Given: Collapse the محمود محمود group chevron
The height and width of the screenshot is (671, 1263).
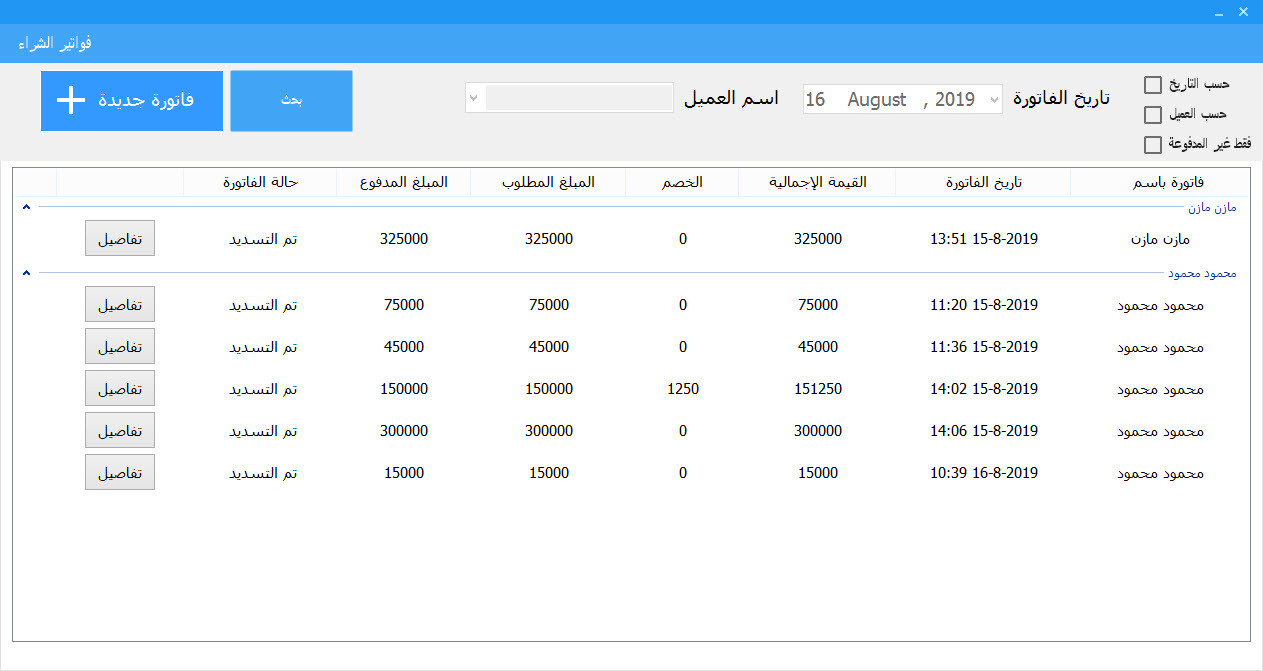Looking at the screenshot, I should [x=25, y=272].
